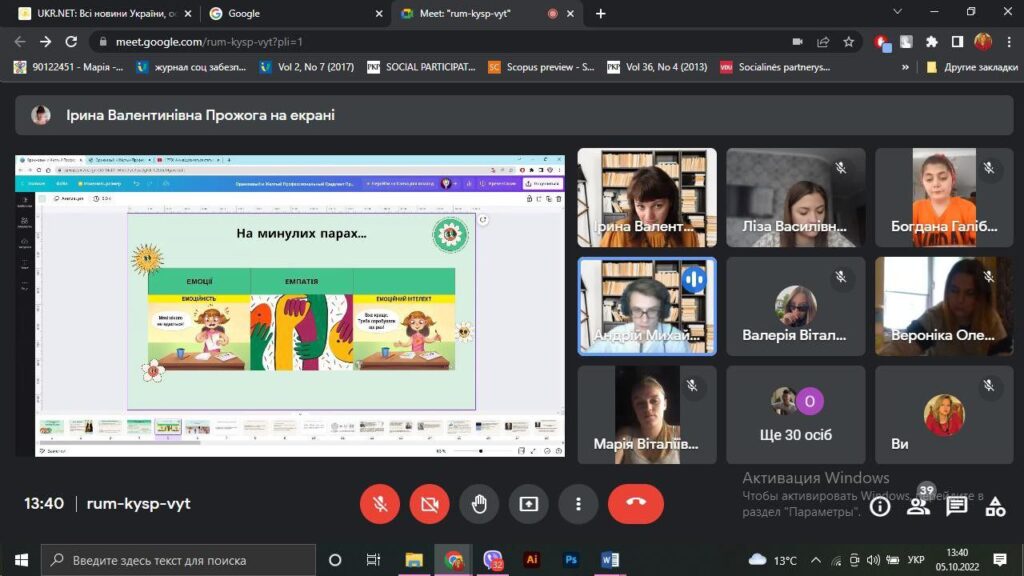This screenshot has height=576, width=1024.
Task: Click the present screen button
Action: tap(528, 504)
